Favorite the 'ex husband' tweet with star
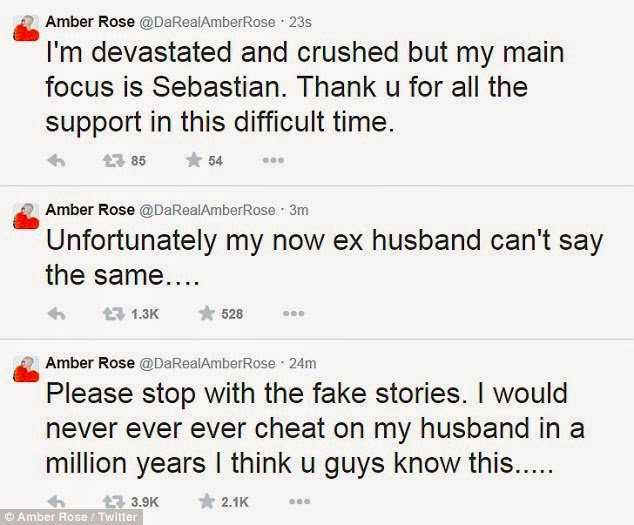 pos(208,314)
